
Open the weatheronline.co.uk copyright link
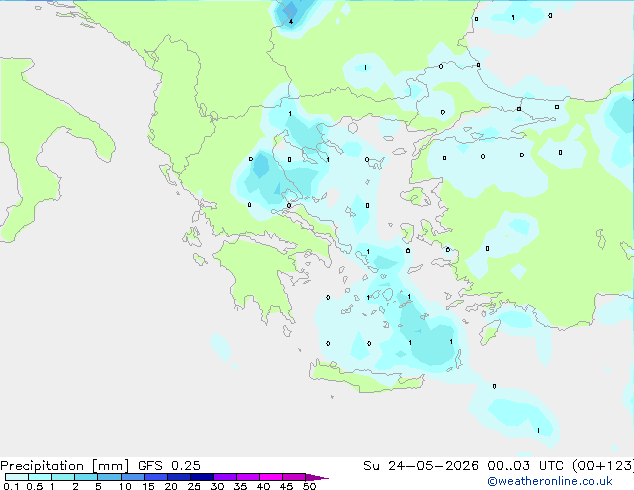coord(550,481)
